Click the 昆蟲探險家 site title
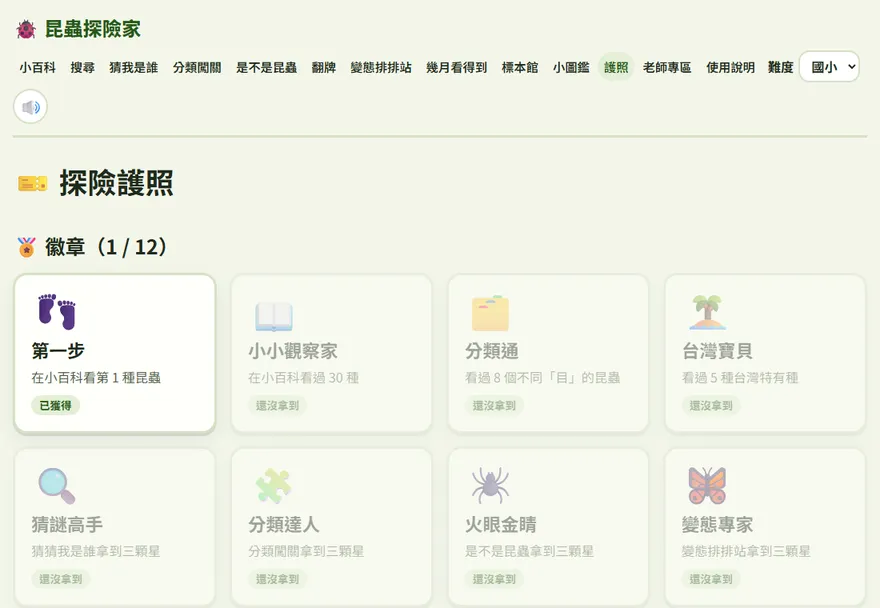 tap(93, 29)
